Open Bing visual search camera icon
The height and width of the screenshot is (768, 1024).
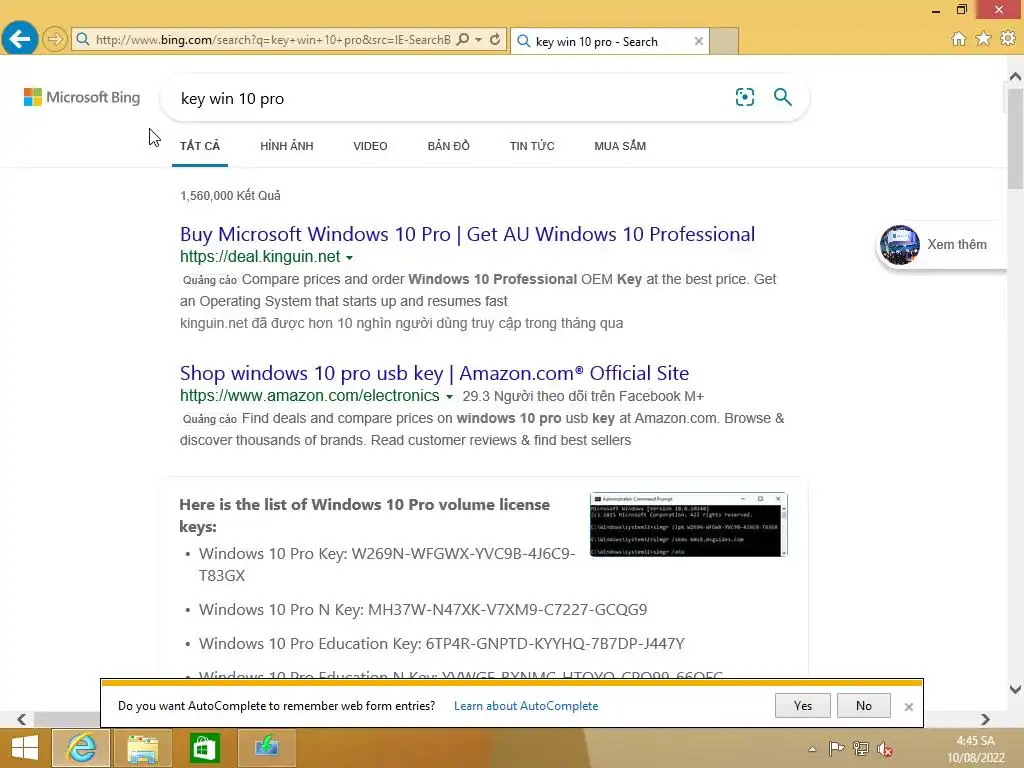[744, 97]
